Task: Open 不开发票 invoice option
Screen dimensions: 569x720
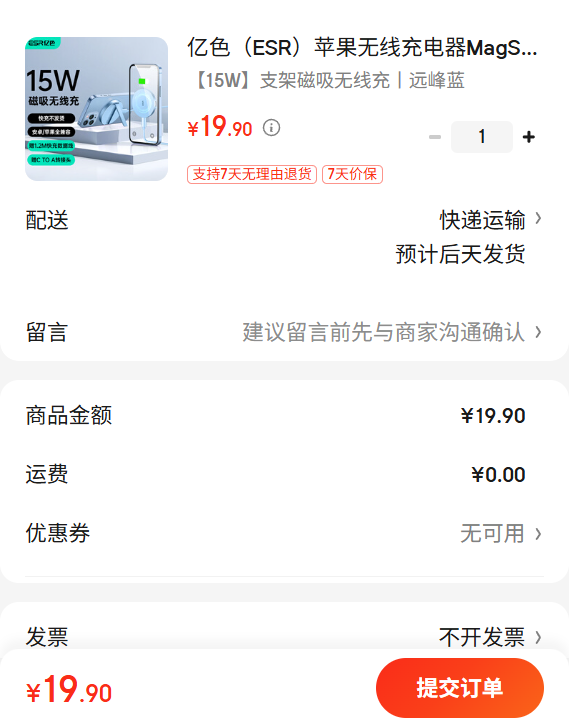Action: click(x=482, y=637)
